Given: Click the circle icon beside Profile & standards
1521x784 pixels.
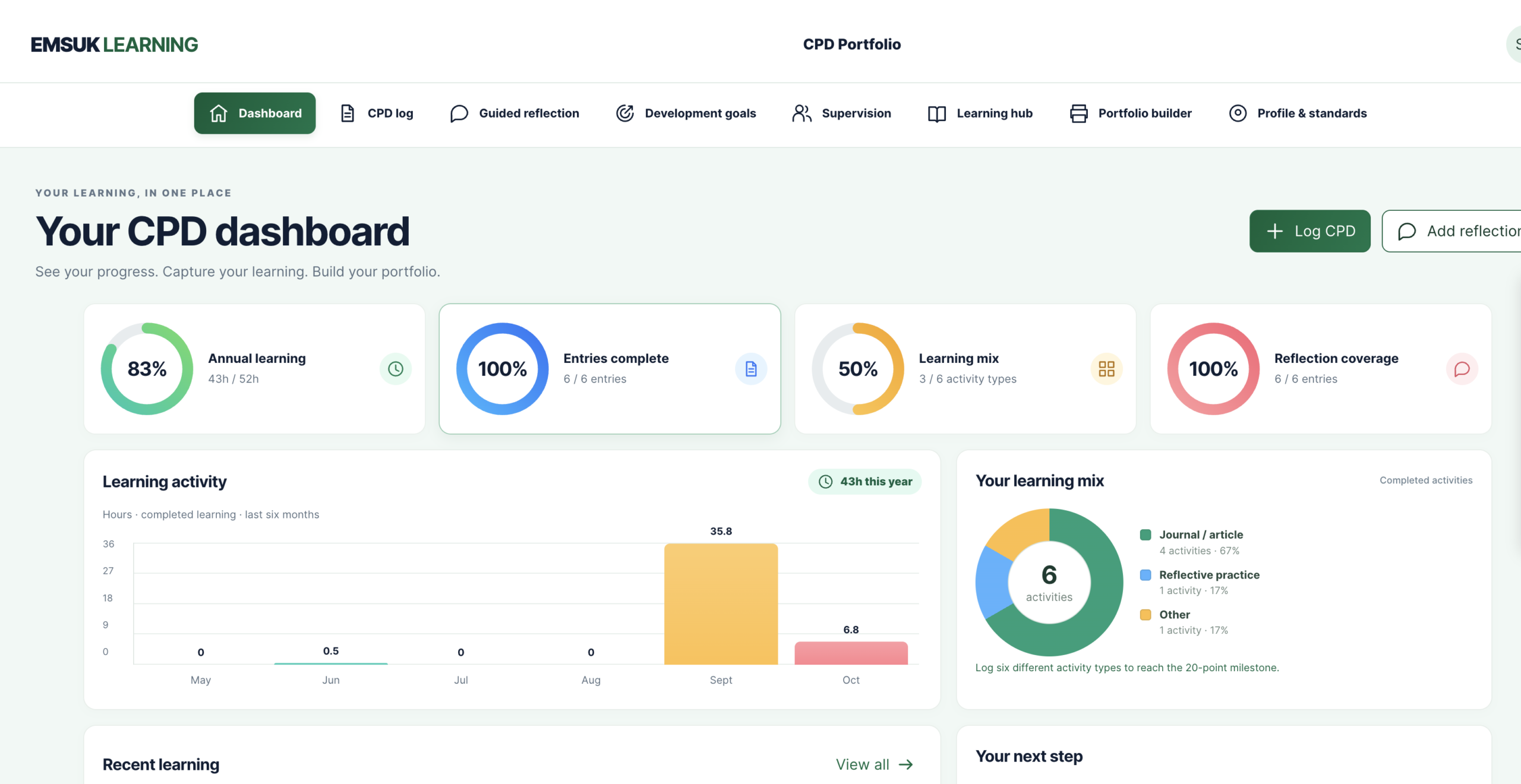Looking at the screenshot, I should tap(1238, 113).
